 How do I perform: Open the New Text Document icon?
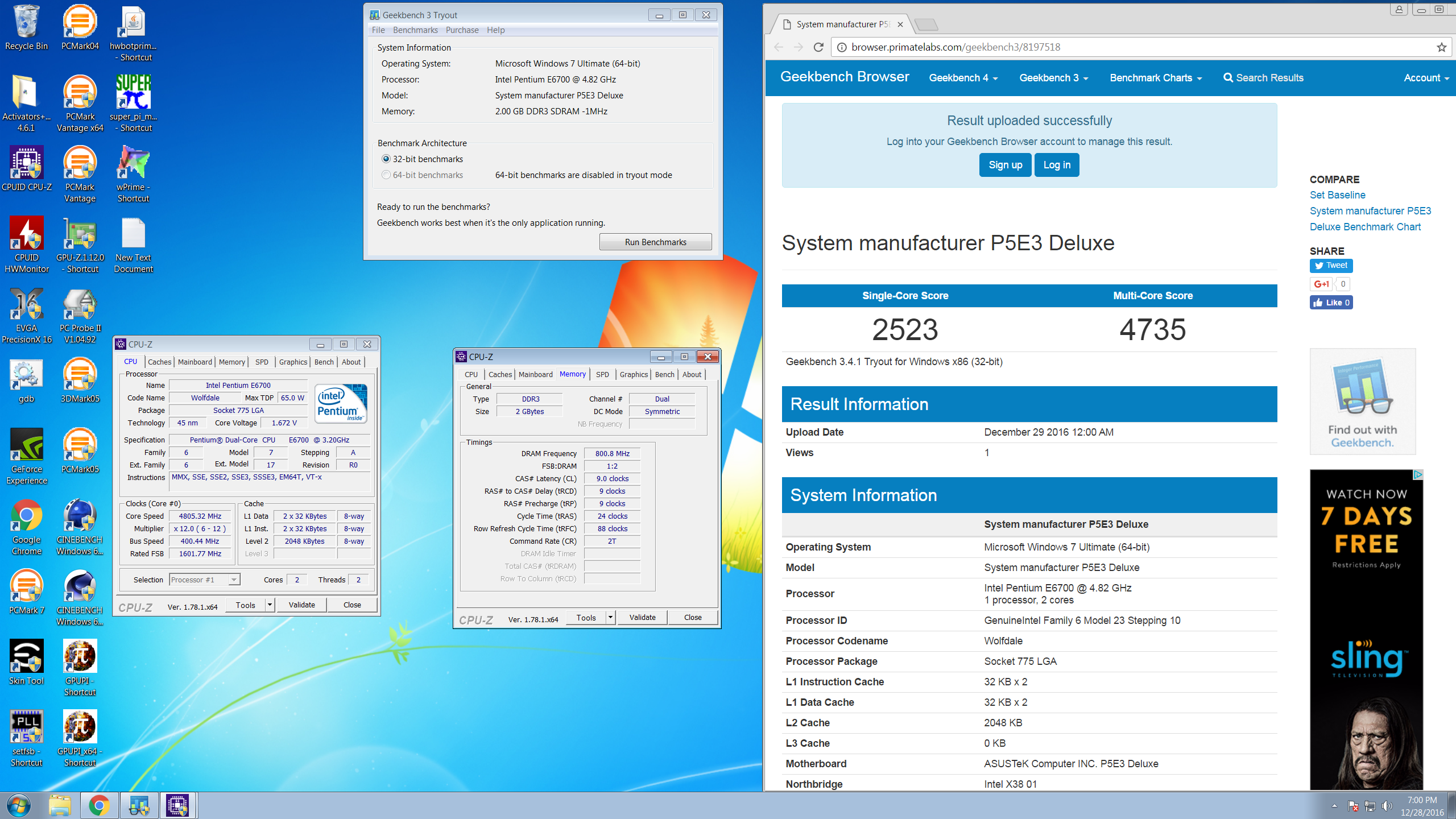(x=133, y=245)
